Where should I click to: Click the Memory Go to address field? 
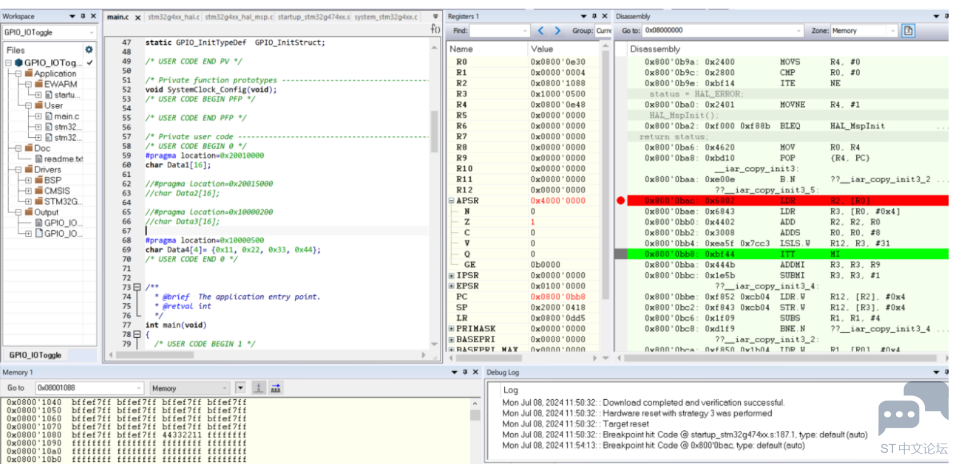[89, 388]
